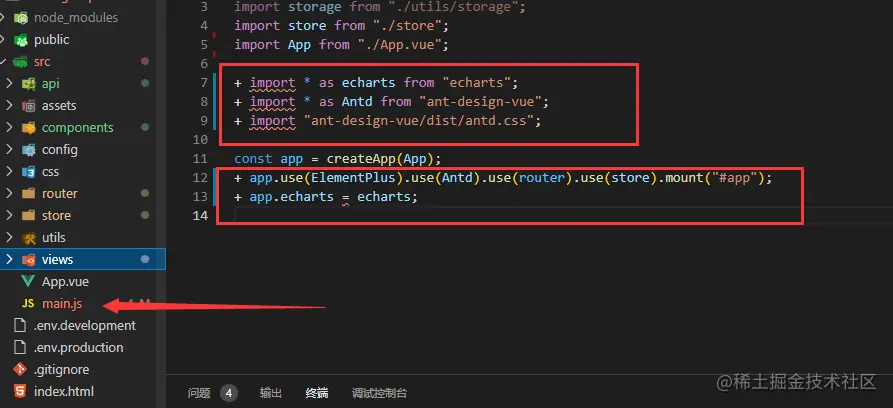Select the views folder name
The height and width of the screenshot is (408, 893).
click(58, 260)
